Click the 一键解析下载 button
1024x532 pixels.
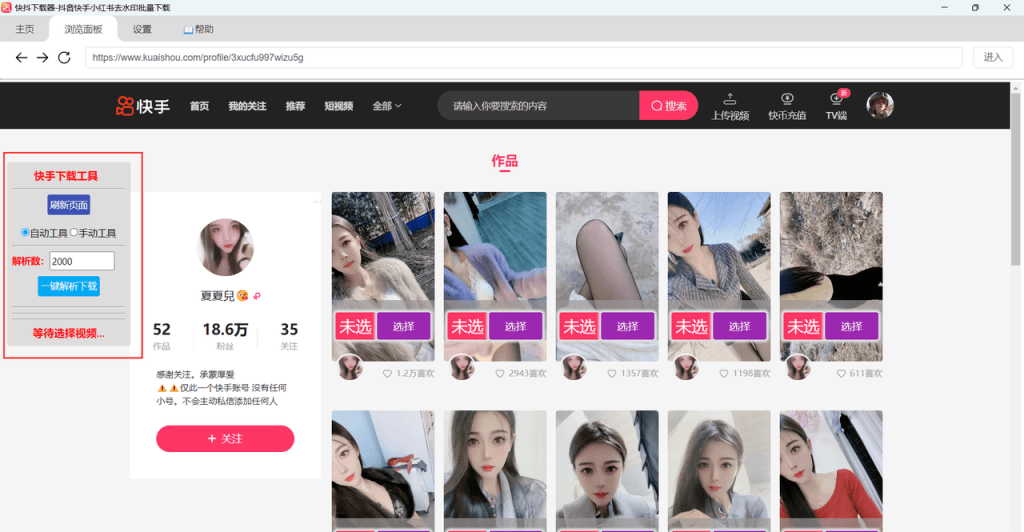coord(69,286)
